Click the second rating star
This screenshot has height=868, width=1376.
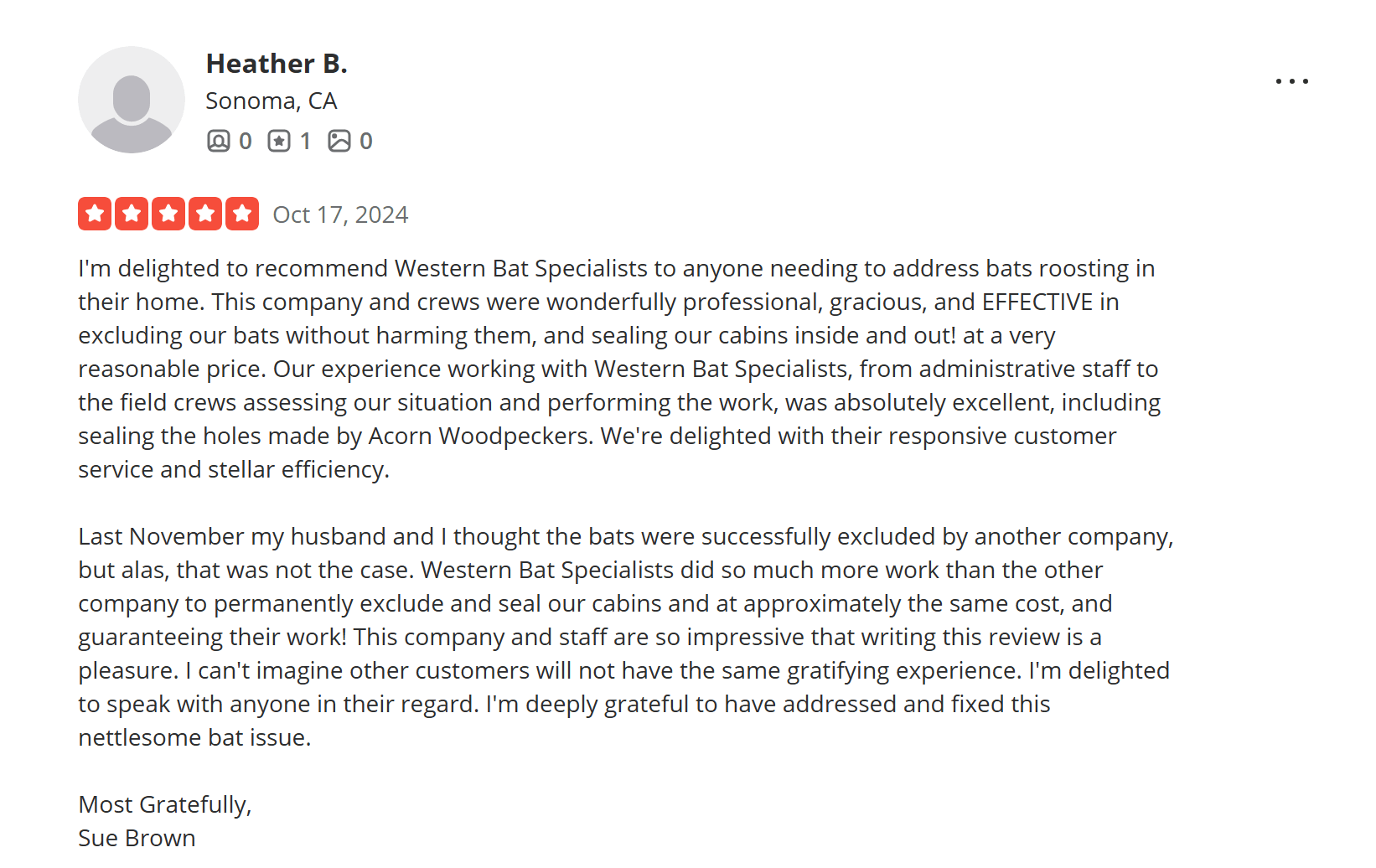[x=132, y=214]
